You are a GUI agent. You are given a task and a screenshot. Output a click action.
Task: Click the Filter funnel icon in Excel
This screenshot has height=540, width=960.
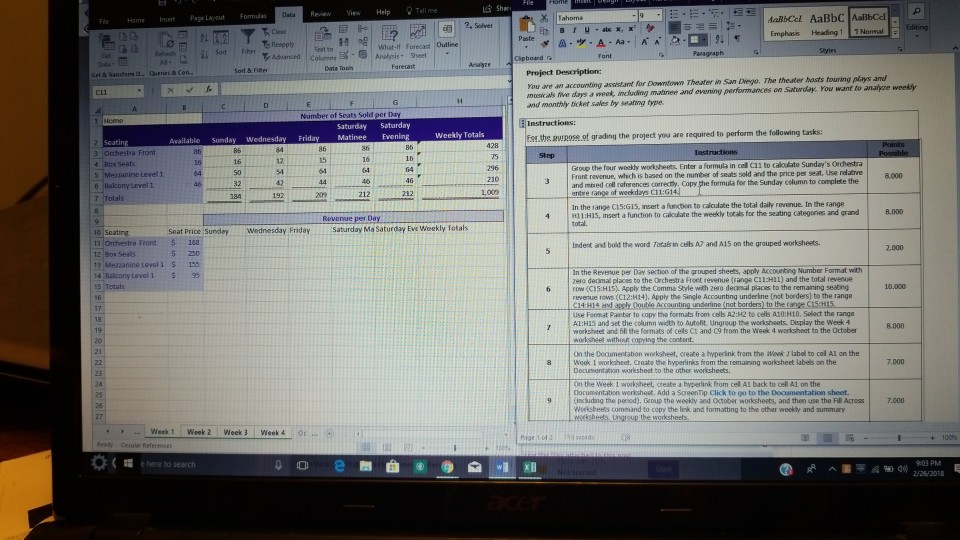click(248, 38)
